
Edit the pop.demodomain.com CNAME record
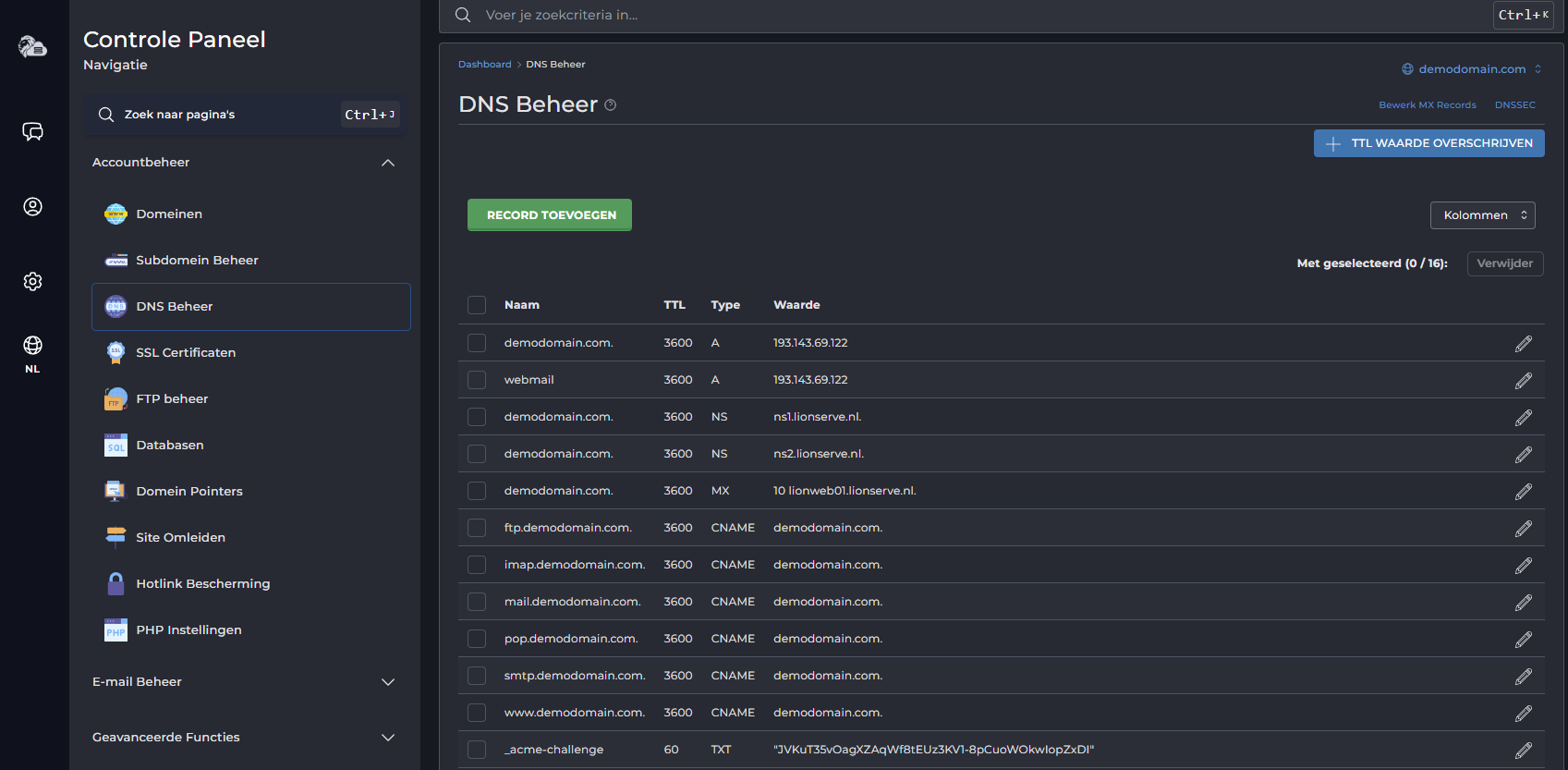pyautogui.click(x=1524, y=640)
